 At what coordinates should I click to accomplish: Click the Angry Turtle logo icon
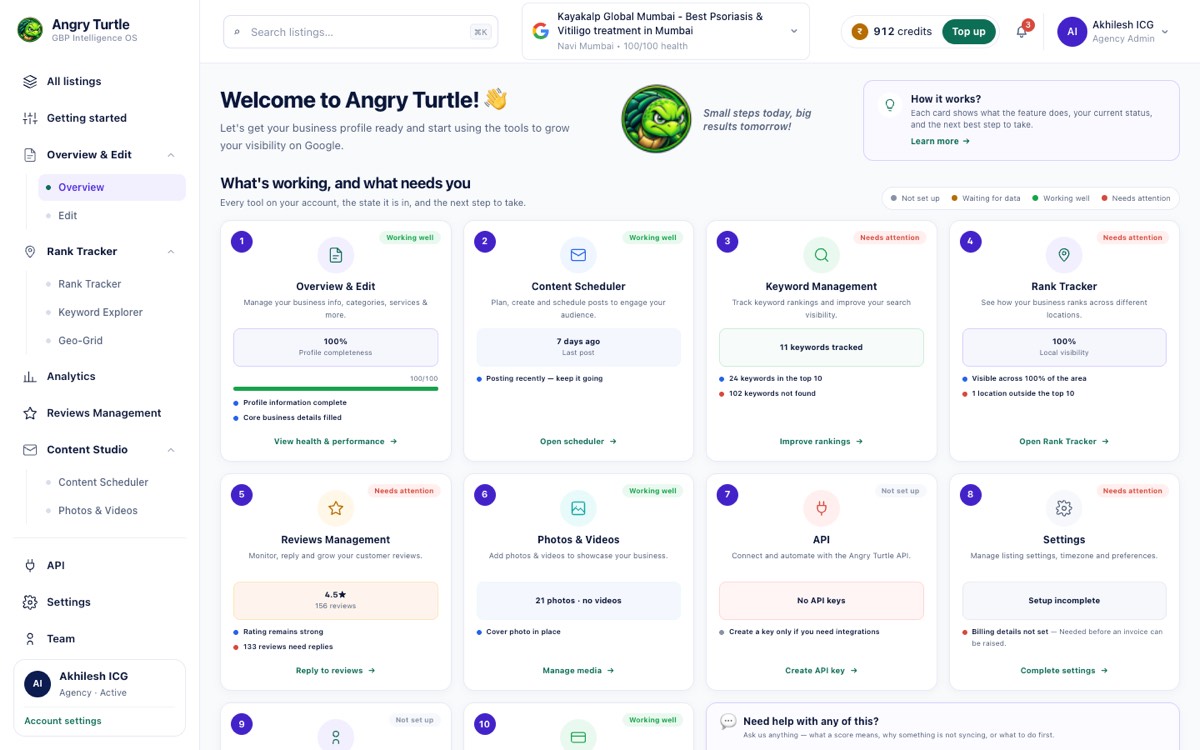30,30
